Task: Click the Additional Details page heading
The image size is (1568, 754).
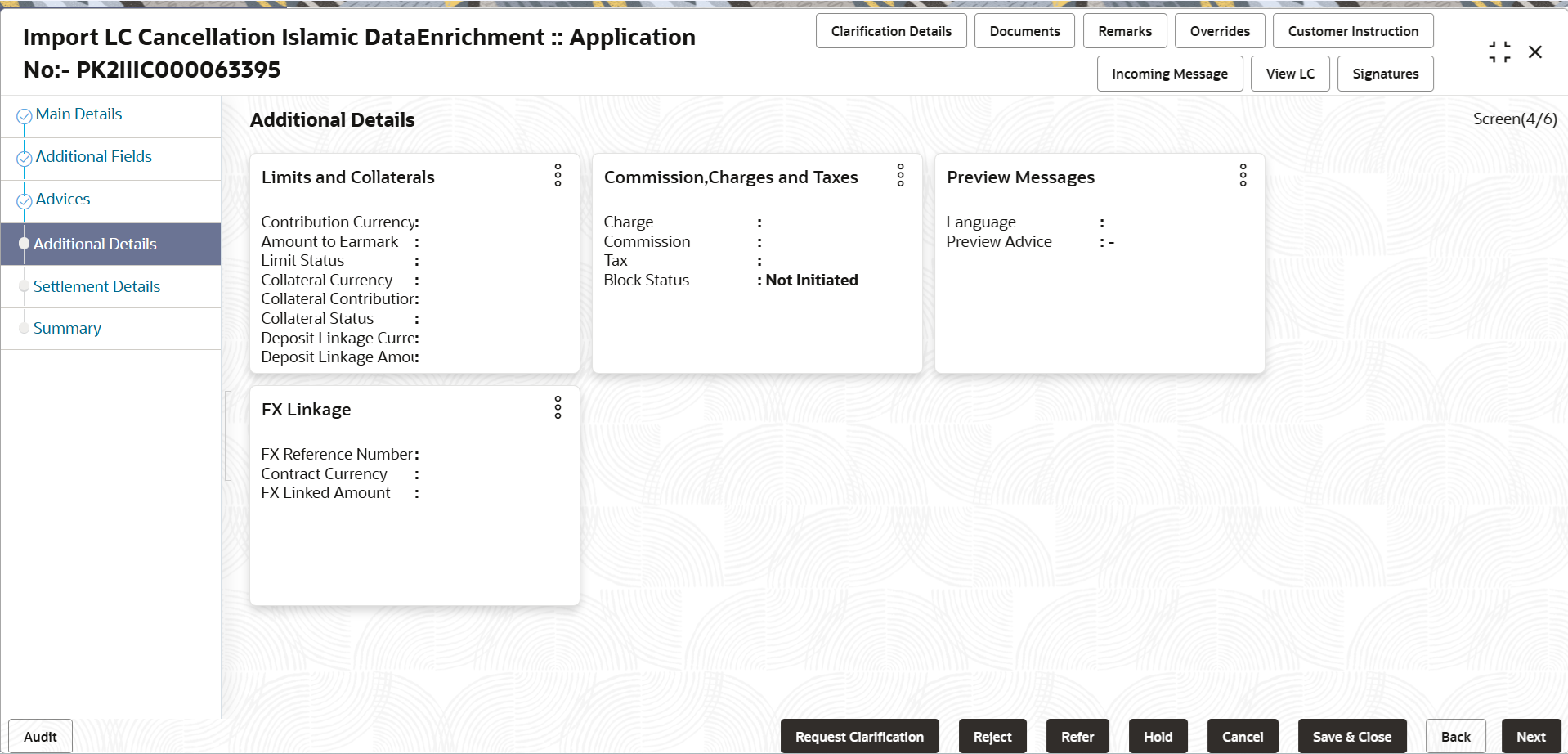Action: point(332,120)
